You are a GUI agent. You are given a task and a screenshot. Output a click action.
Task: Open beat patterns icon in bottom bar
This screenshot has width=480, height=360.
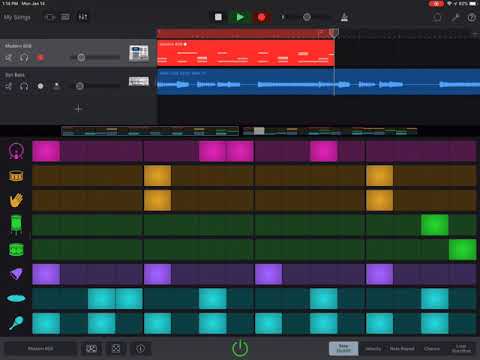coord(91,349)
